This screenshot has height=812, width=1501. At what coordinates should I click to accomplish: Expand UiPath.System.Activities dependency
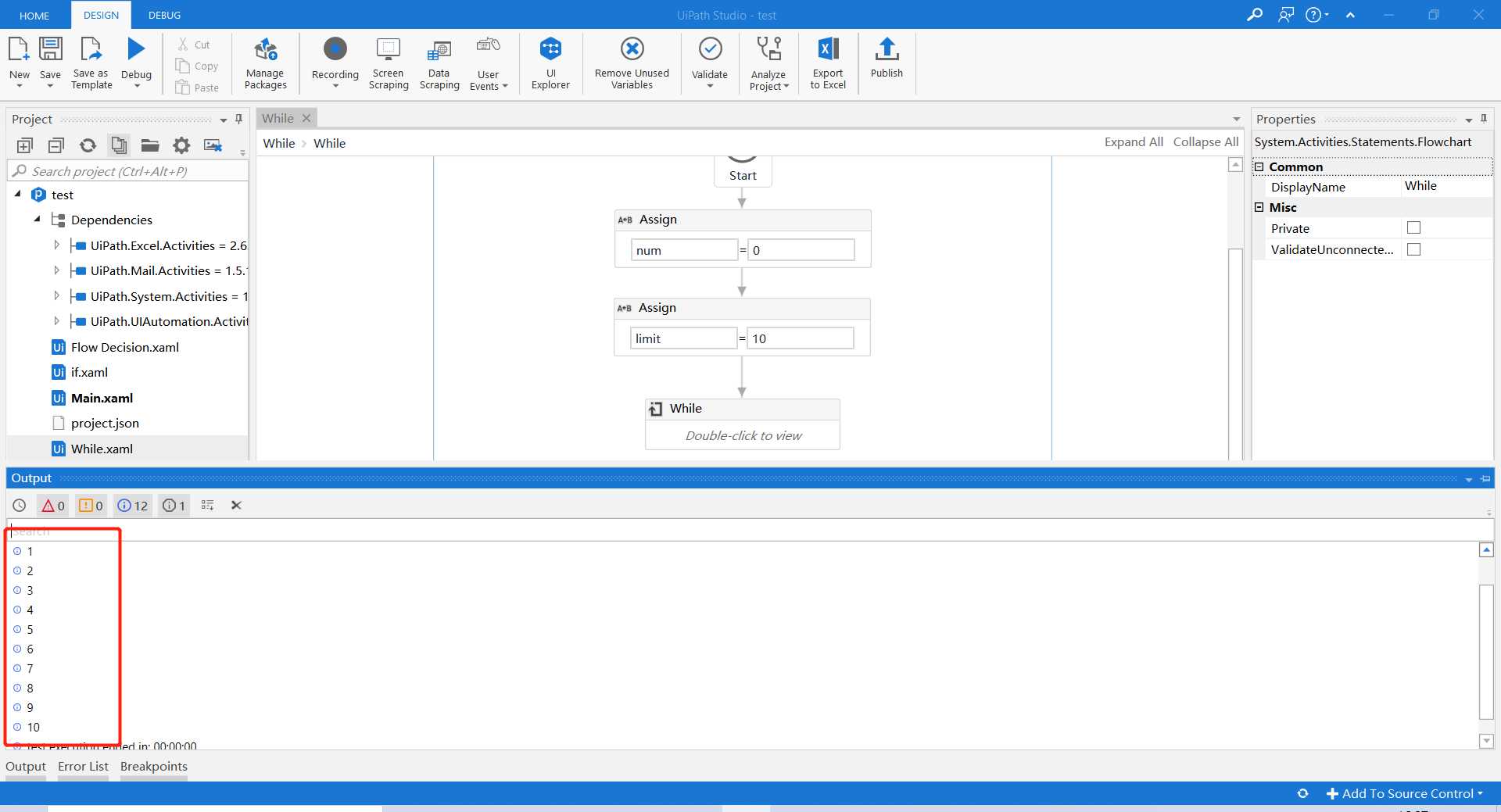(56, 295)
